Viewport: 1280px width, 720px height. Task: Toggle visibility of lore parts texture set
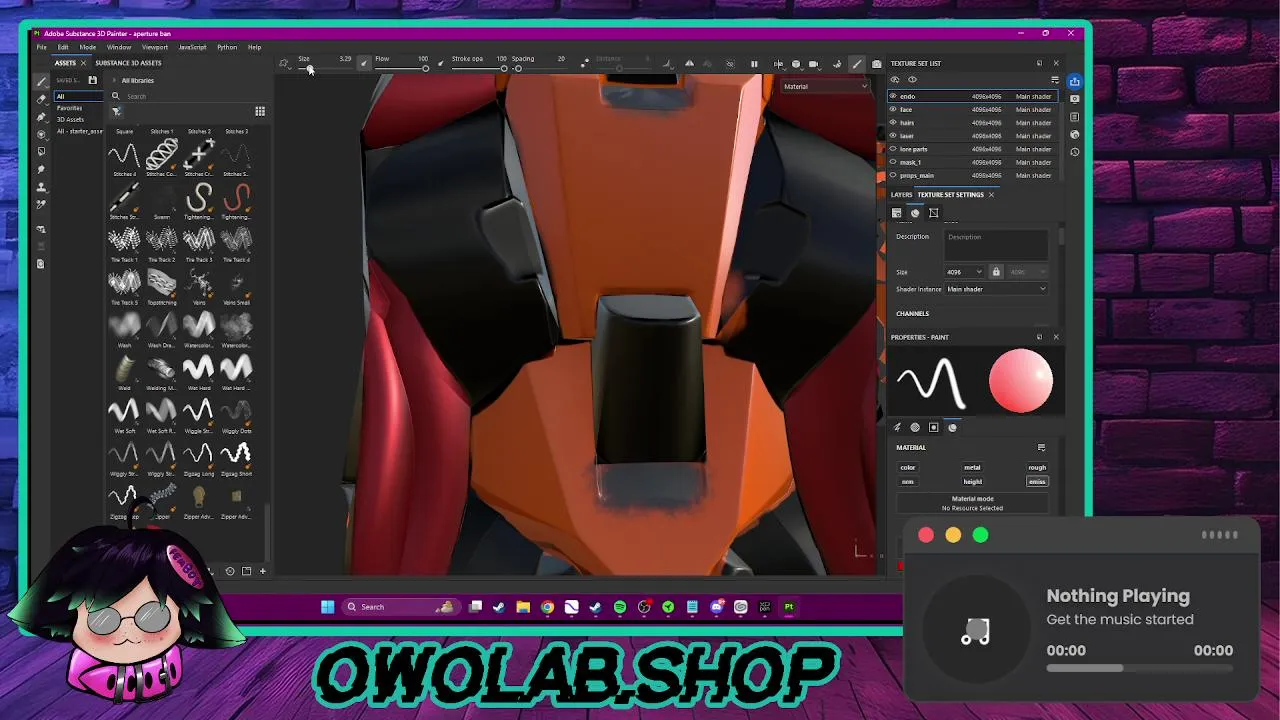click(x=893, y=149)
